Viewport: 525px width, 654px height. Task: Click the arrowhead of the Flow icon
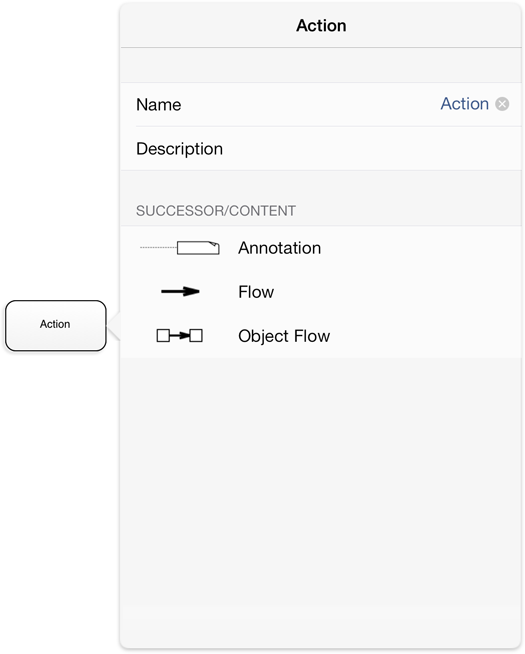coord(191,292)
